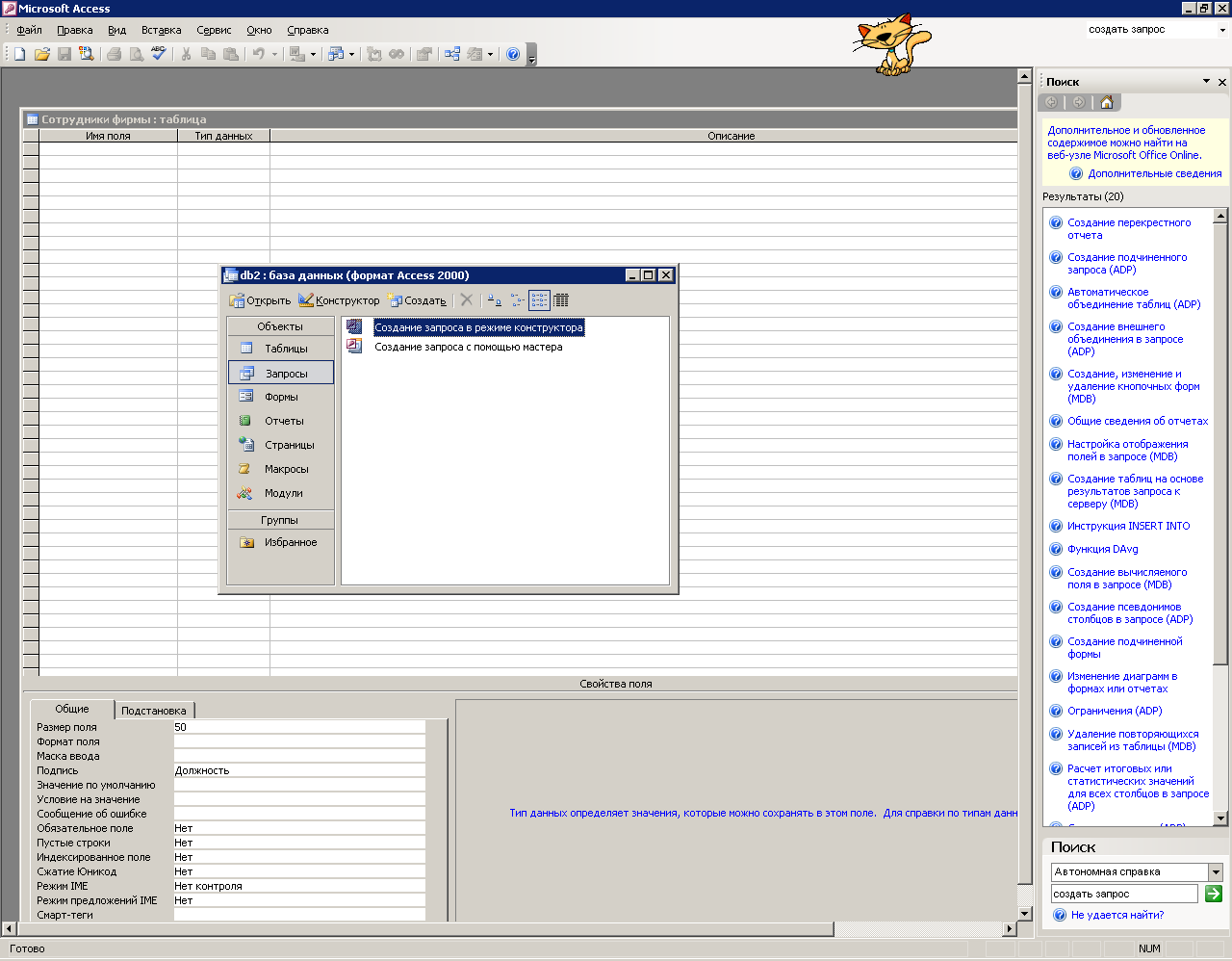Image resolution: width=1232 pixels, height=961 pixels.
Task: Open the Справка menu
Action: [307, 30]
